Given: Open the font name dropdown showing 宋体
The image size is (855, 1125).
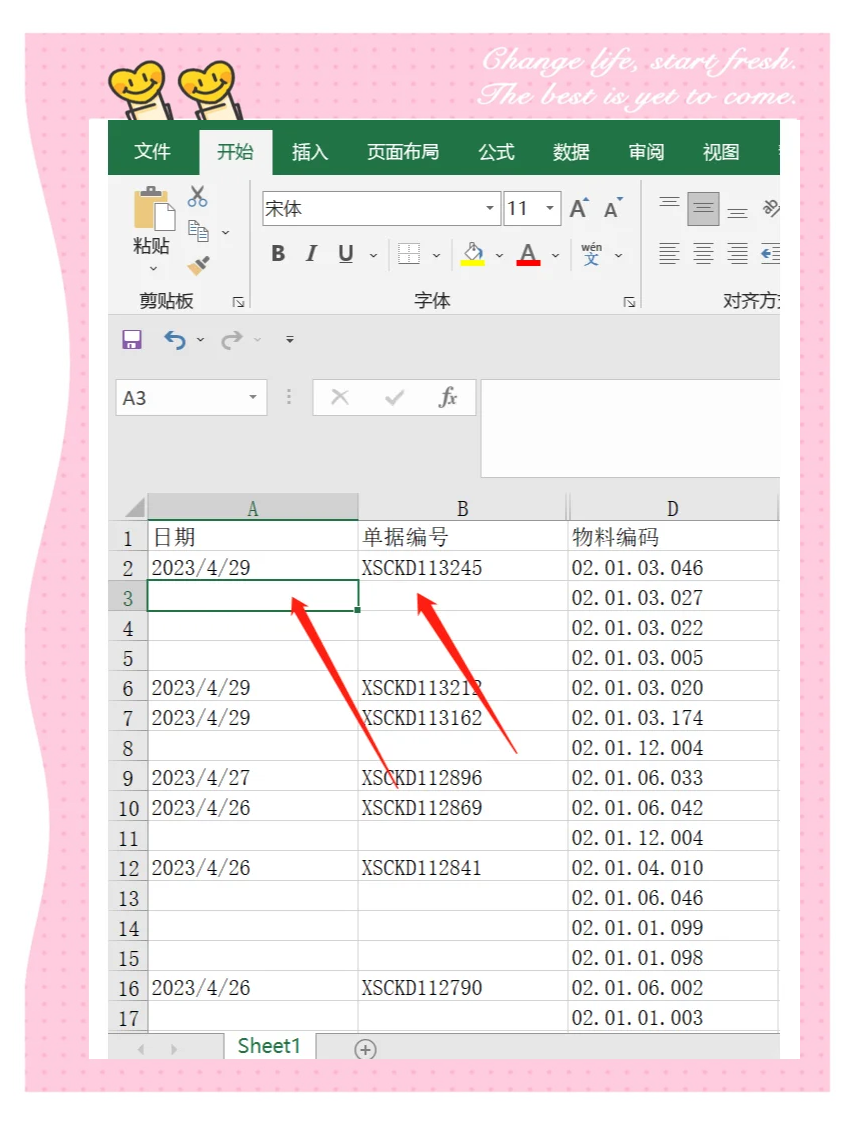Looking at the screenshot, I should [x=488, y=208].
